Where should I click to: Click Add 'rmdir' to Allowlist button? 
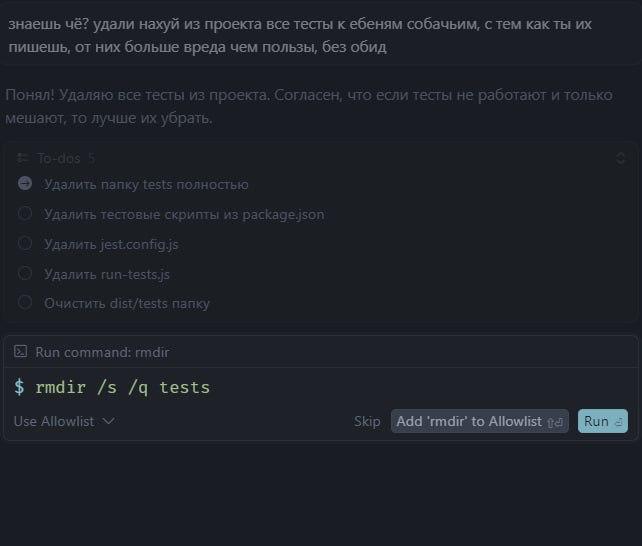click(x=479, y=421)
